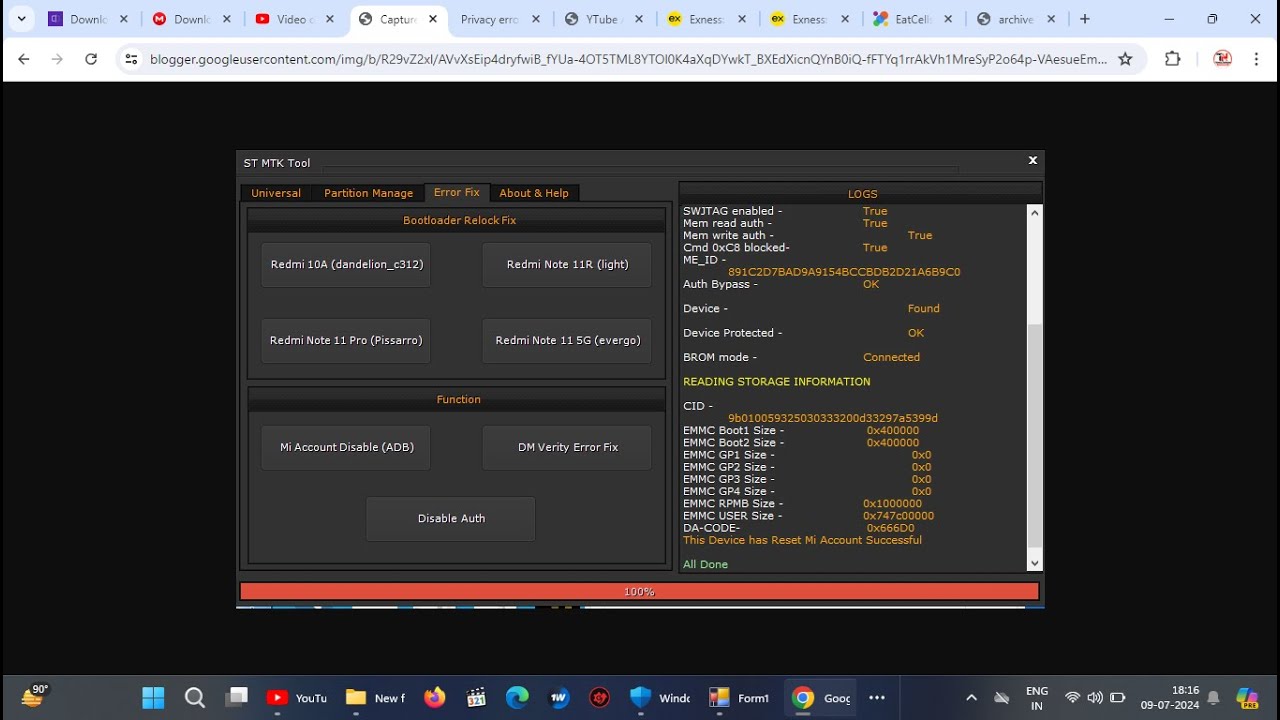1280x720 pixels.
Task: Open the About & Help tab
Action: pos(534,193)
